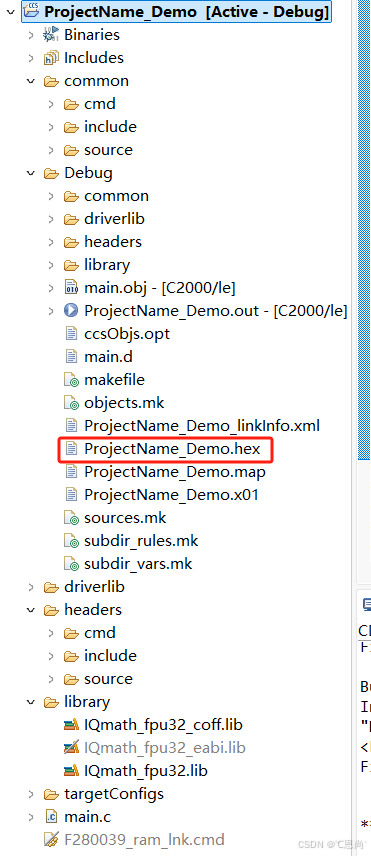Select the ProjectName_Demo.x01 file
This screenshot has width=371, height=856.
[x=171, y=495]
